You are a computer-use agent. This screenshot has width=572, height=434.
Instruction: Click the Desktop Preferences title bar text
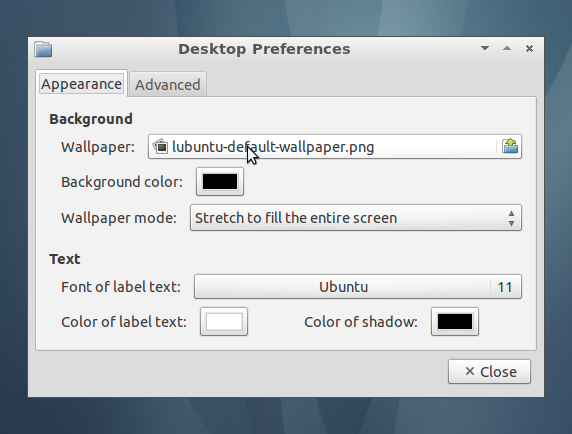point(264,49)
